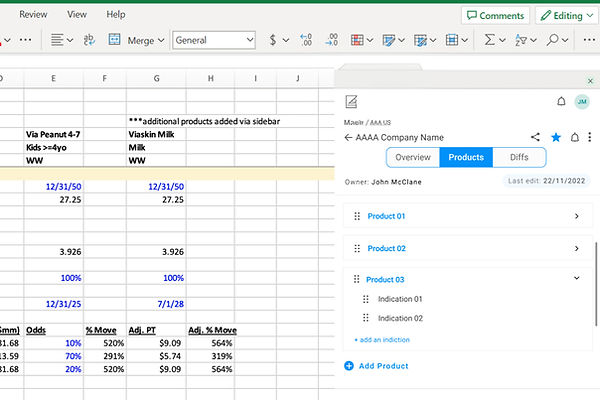Open the Help ribbon tab
The width and height of the screenshot is (600, 400).
click(x=116, y=15)
